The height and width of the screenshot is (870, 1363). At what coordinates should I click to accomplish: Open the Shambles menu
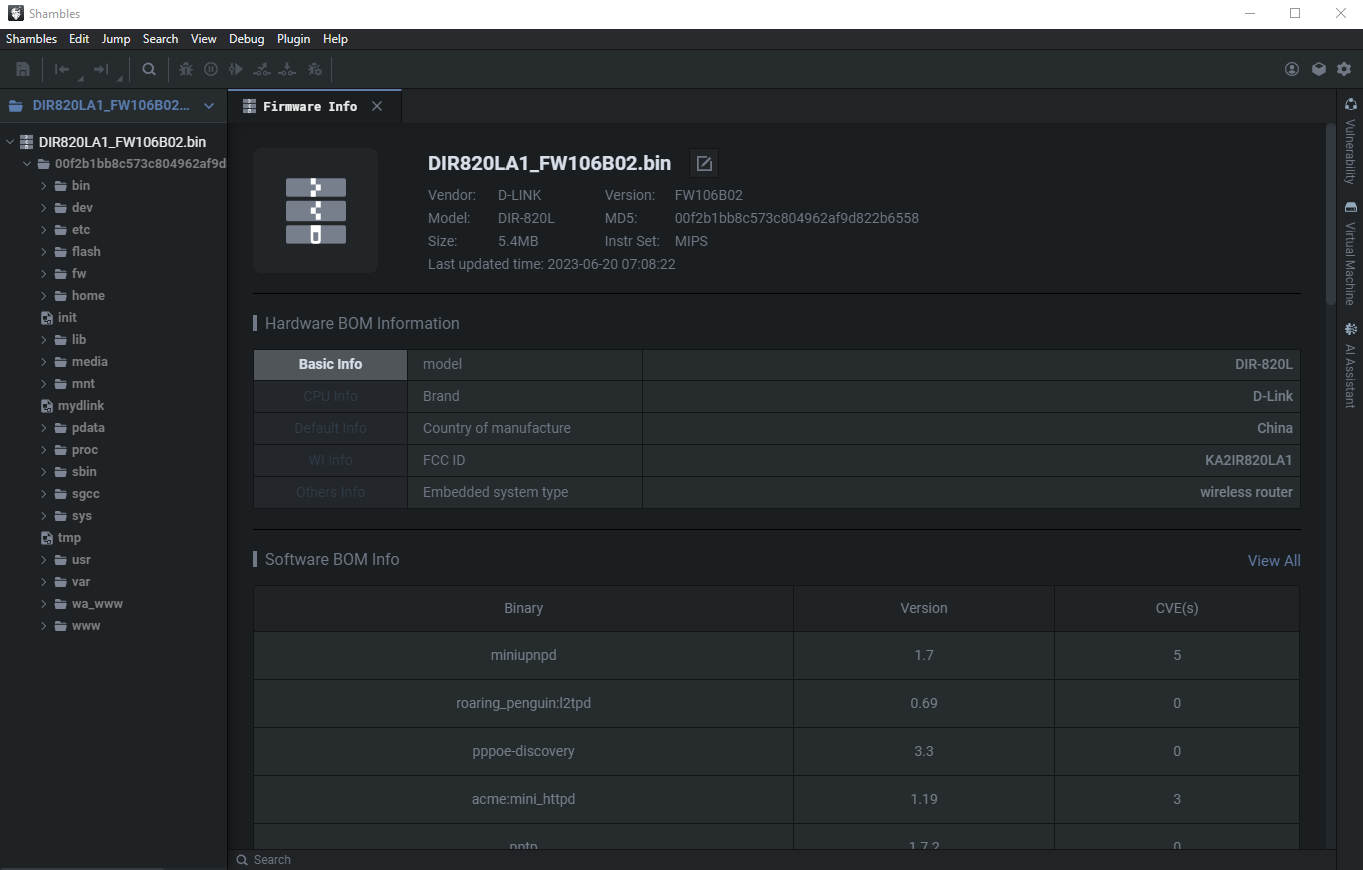[31, 39]
